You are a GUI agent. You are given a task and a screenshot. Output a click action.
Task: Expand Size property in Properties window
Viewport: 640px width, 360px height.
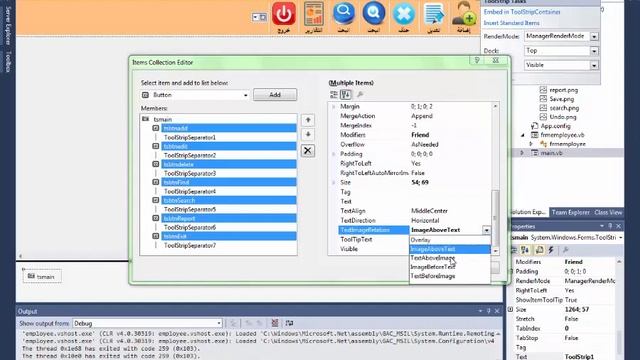click(x=510, y=309)
